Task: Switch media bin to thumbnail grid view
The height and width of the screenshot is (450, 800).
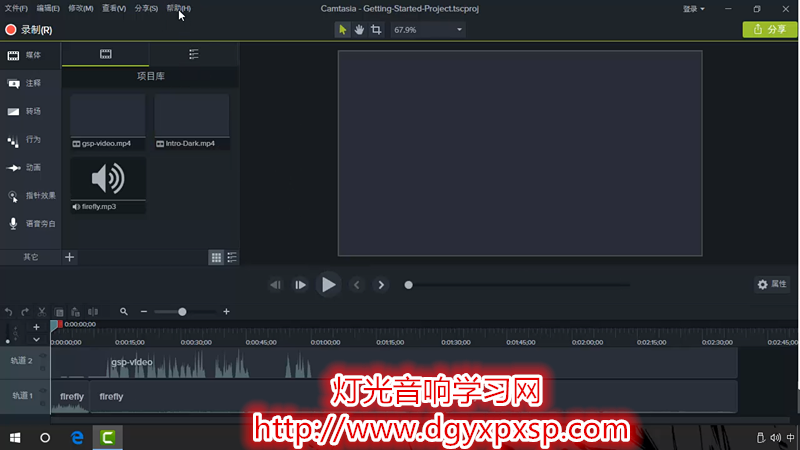Action: click(x=216, y=257)
